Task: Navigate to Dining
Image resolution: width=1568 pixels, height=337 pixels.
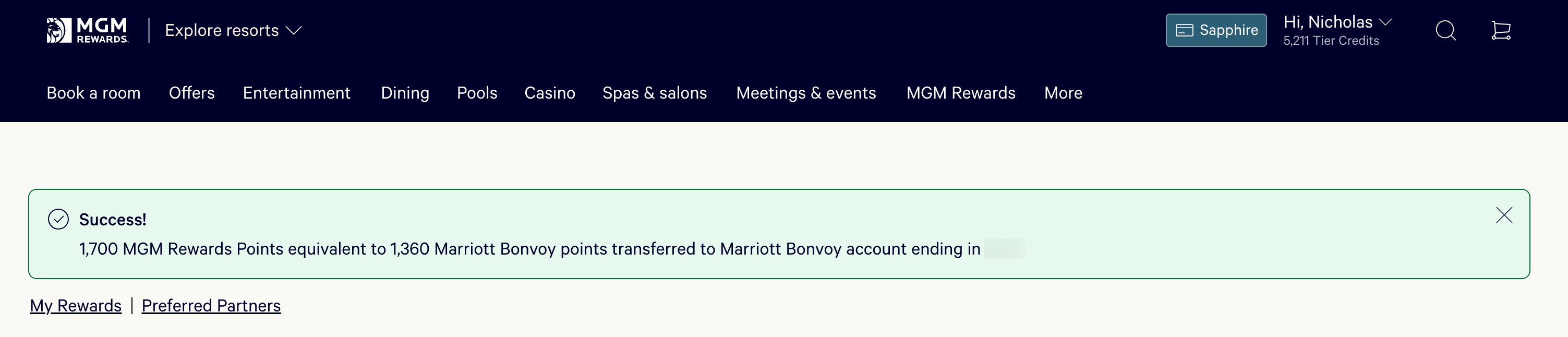Action: tap(405, 93)
